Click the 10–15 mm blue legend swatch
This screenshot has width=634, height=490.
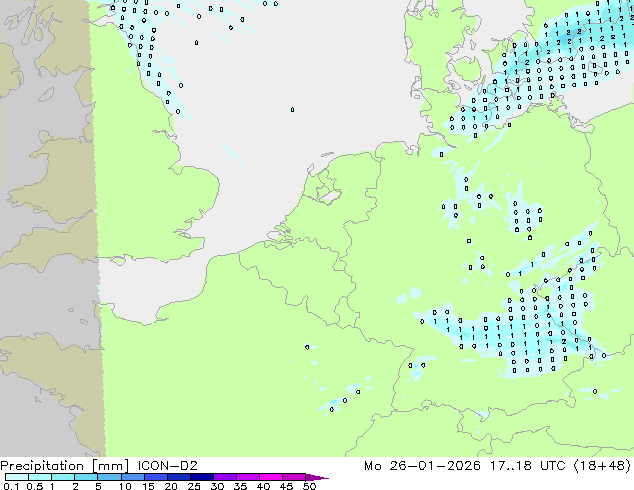click(133, 477)
